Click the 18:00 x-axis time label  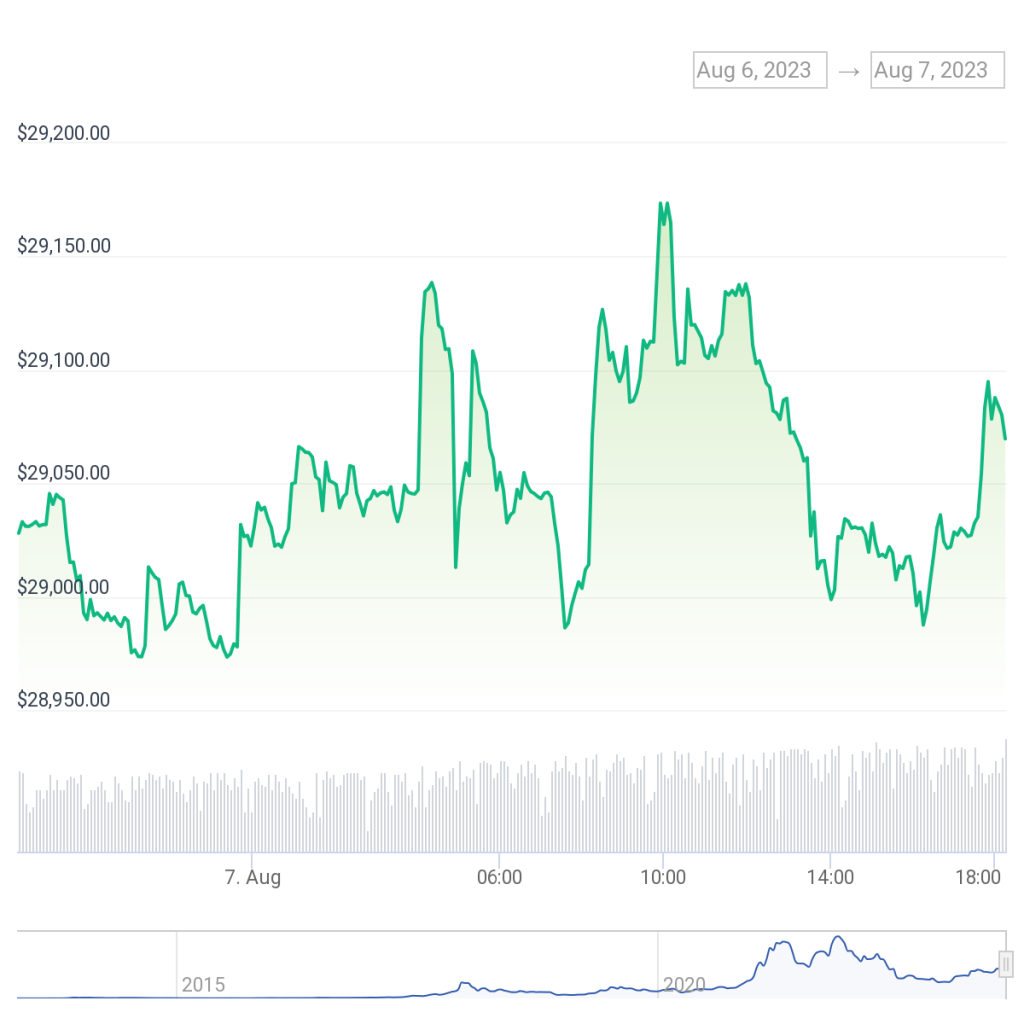(x=979, y=878)
